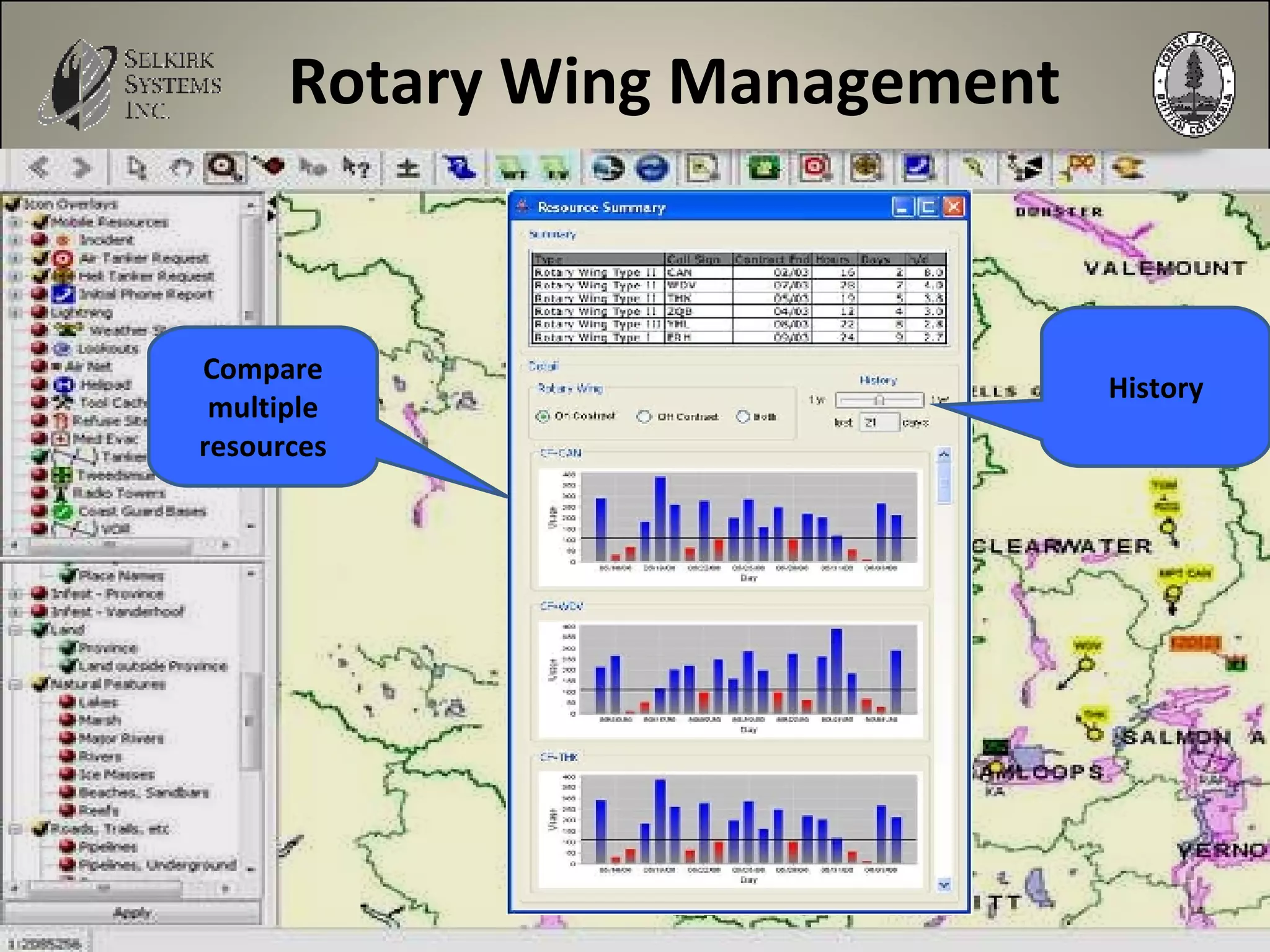
Task: Maximize the Resource Summary window
Action: point(928,207)
